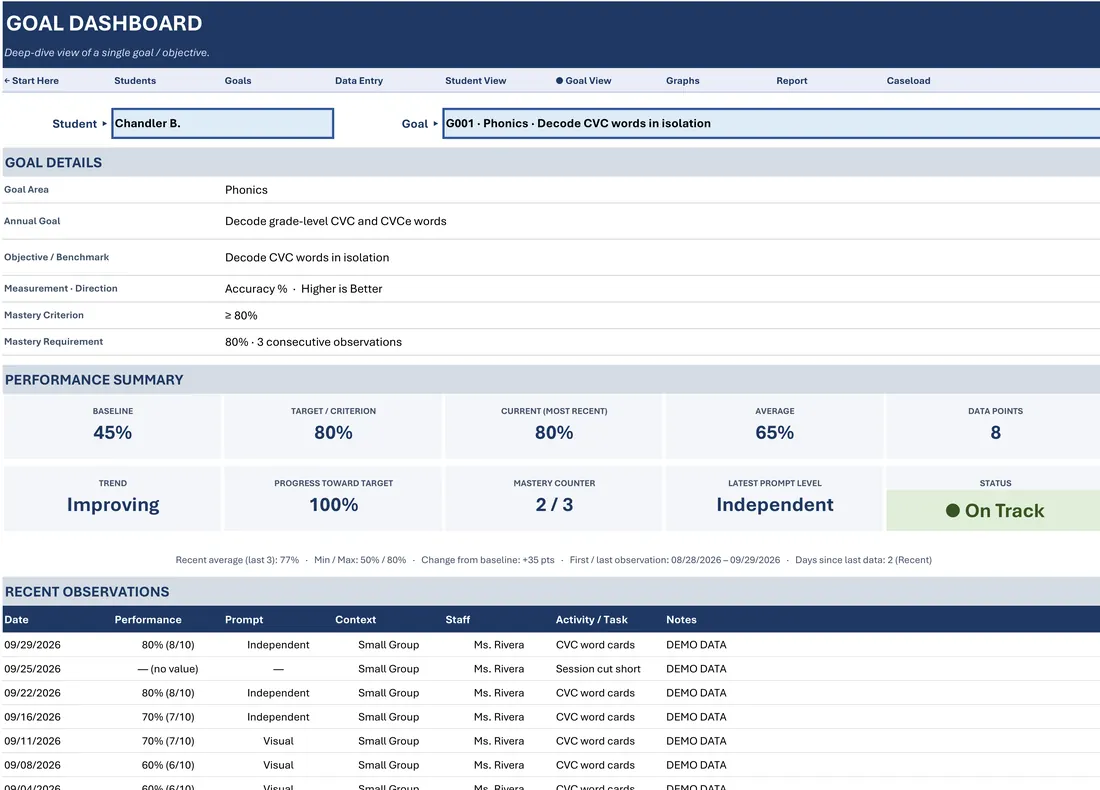1100x790 pixels.
Task: Open the Graphs tab
Action: click(683, 81)
